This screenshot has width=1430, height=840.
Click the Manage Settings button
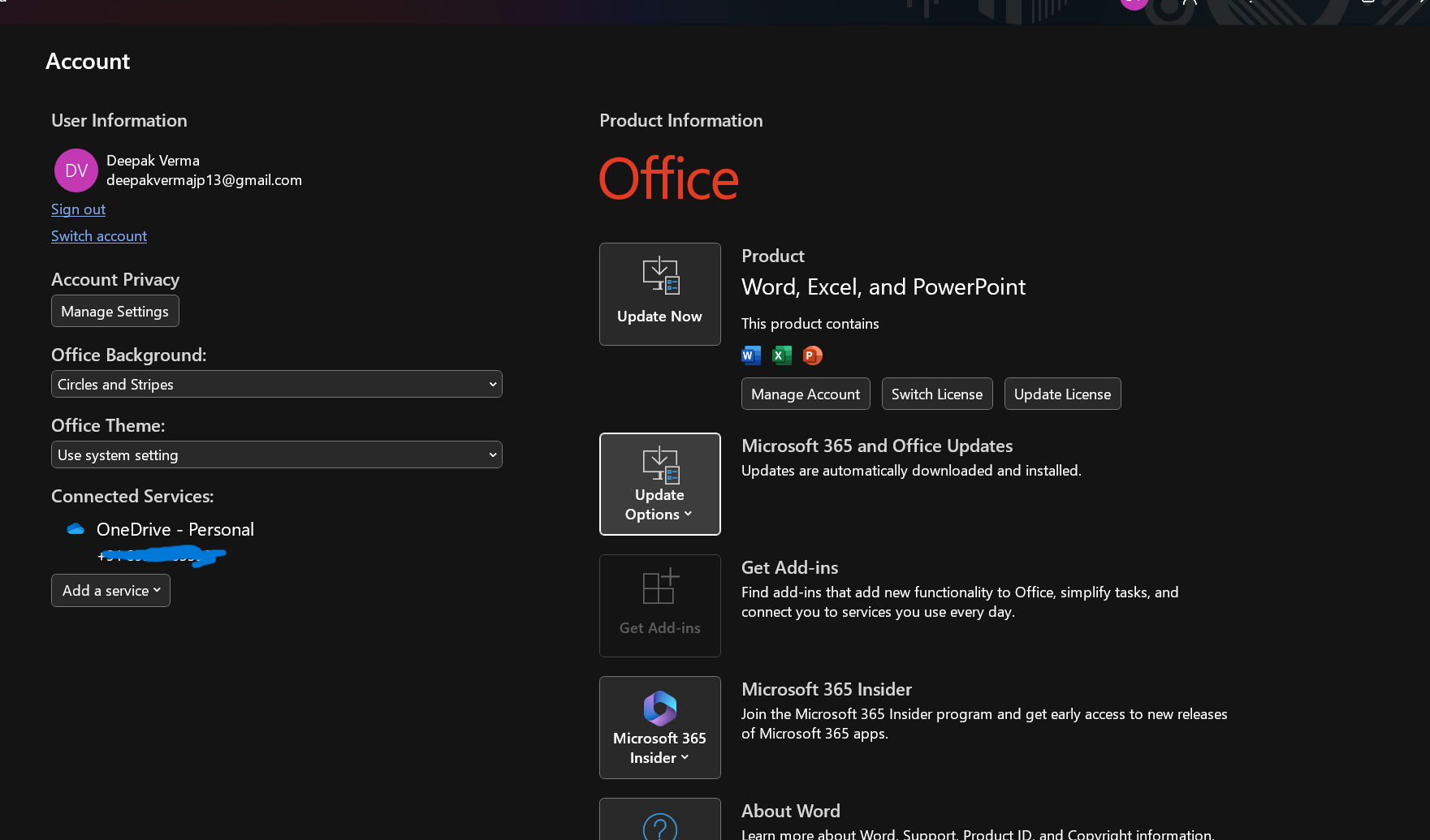[114, 311]
